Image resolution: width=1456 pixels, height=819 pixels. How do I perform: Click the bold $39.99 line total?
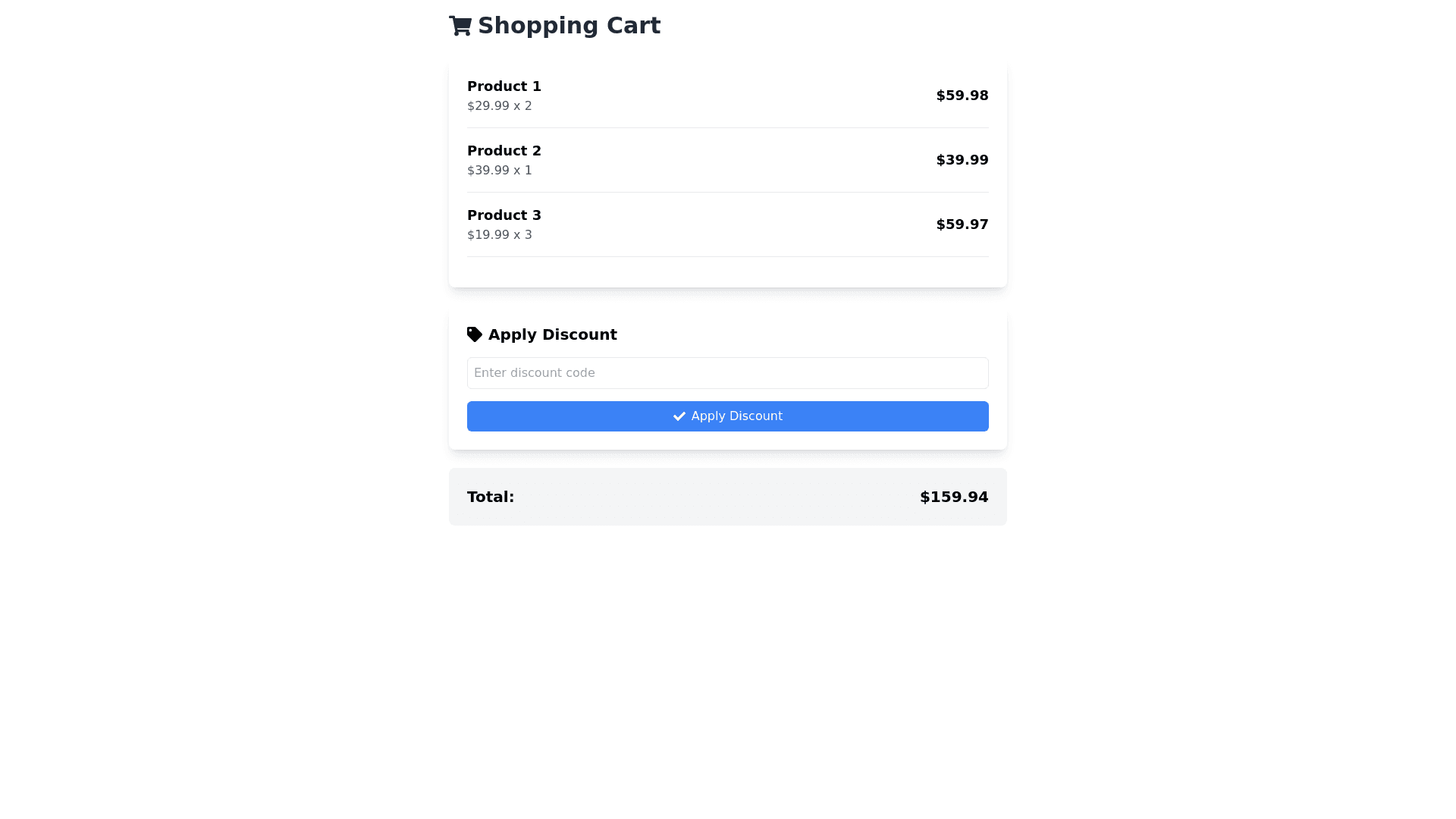point(962,160)
